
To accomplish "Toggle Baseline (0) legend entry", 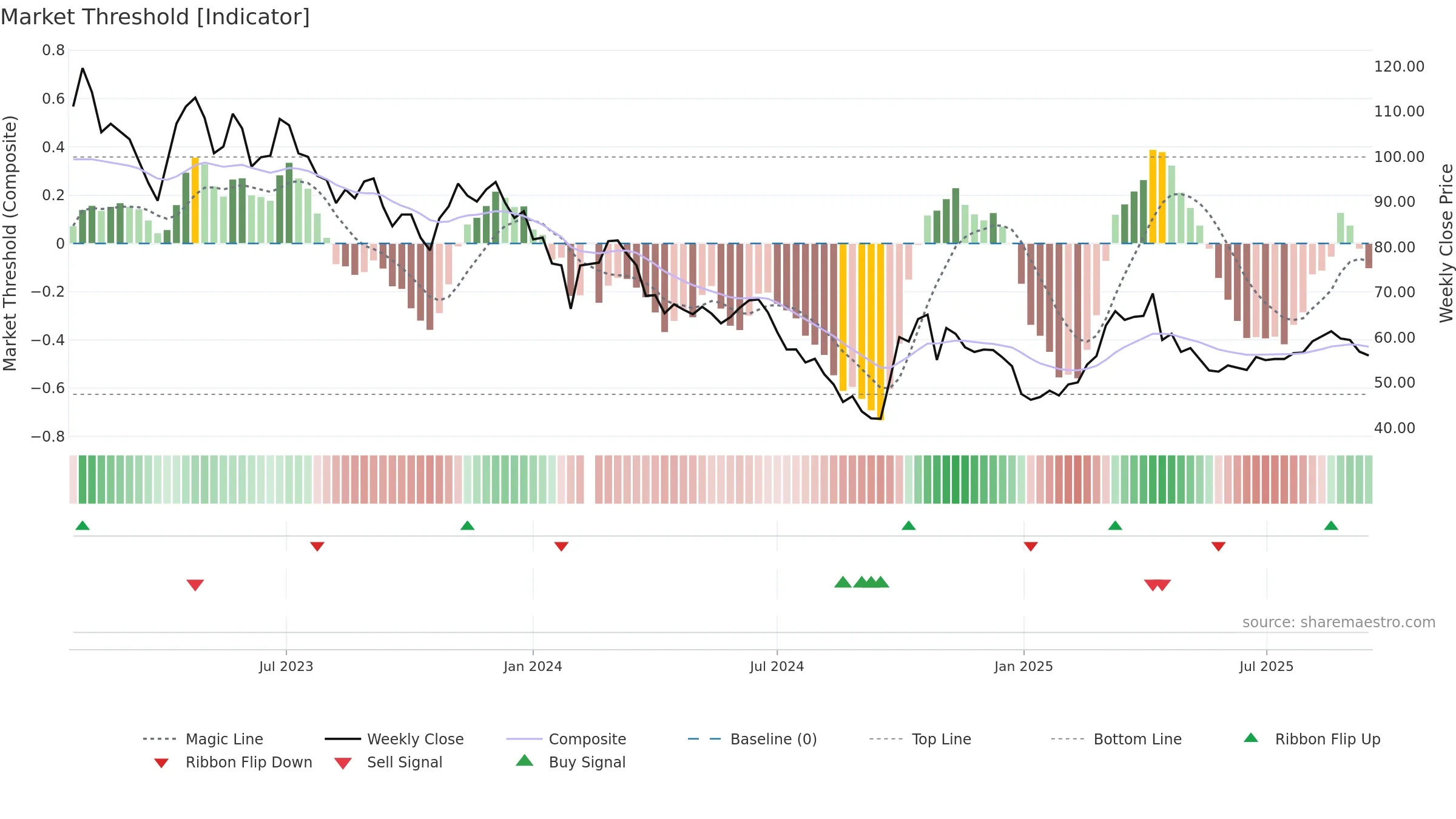I will click(752, 739).
